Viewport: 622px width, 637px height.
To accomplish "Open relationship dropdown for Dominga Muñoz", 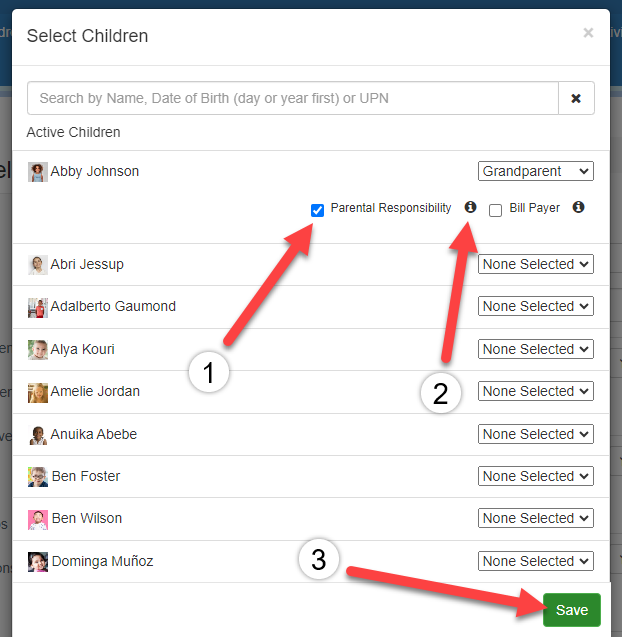I will tap(535, 561).
